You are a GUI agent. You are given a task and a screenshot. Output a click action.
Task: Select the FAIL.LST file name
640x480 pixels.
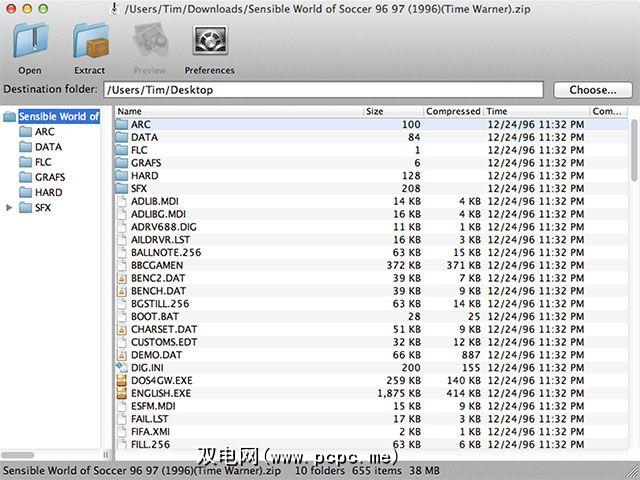pyautogui.click(x=149, y=419)
